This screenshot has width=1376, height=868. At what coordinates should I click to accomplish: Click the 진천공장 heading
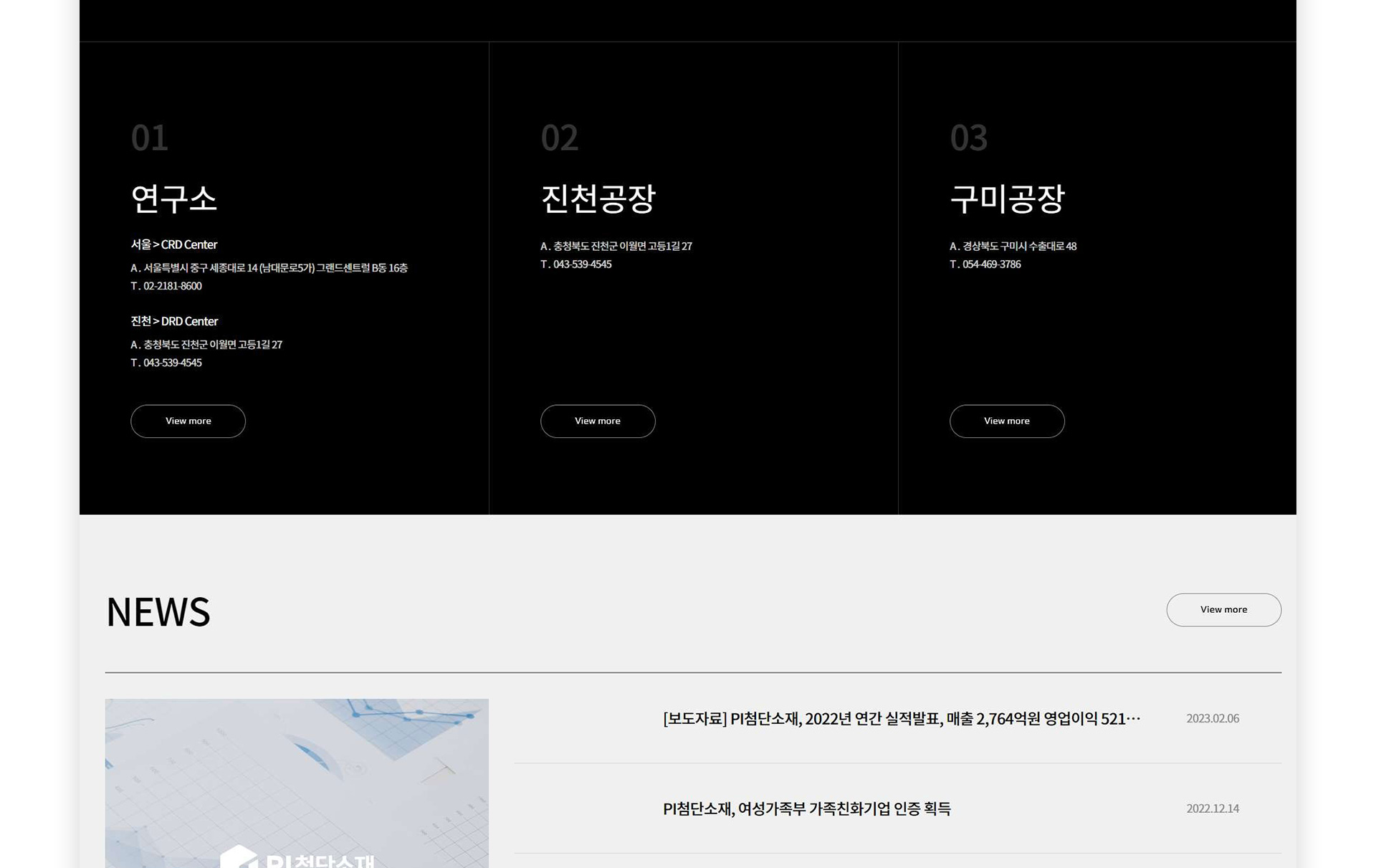[x=597, y=199]
